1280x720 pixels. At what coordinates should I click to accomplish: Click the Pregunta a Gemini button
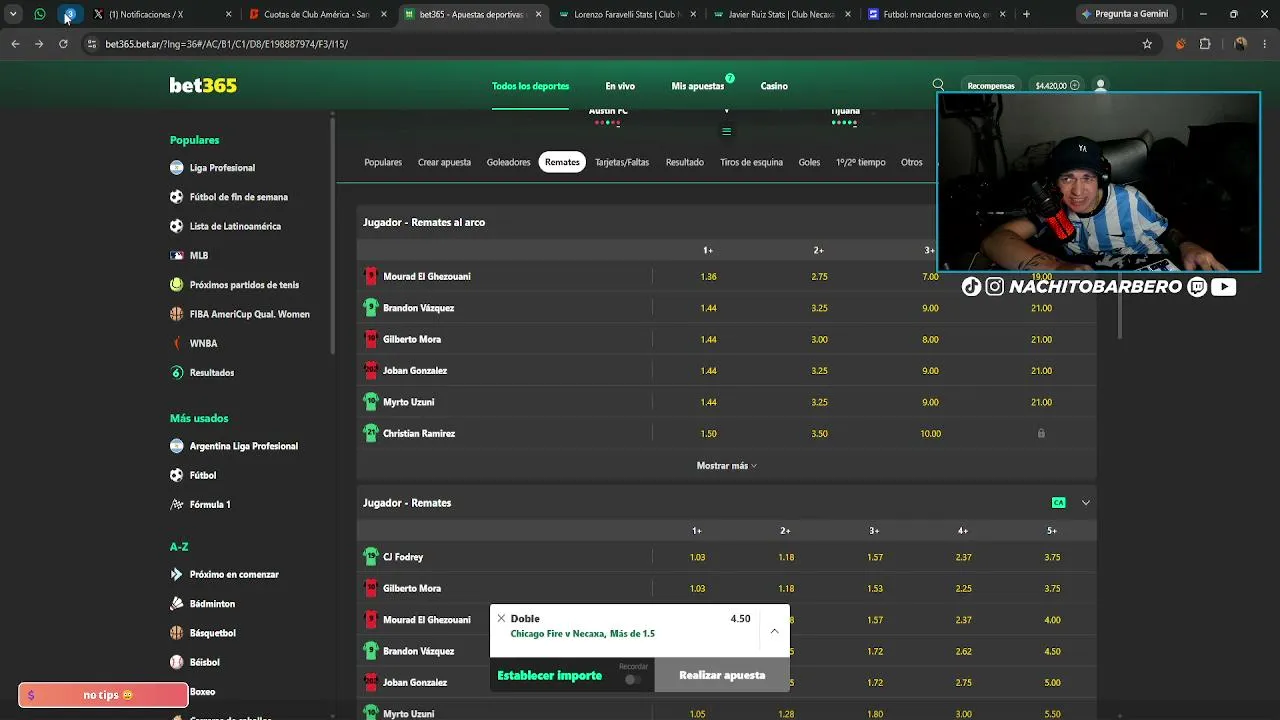[x=1124, y=14]
